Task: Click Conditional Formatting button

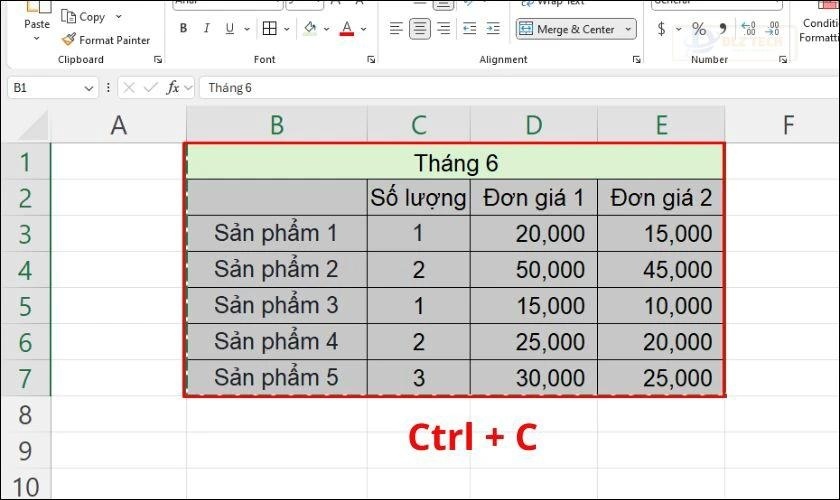Action: click(820, 24)
